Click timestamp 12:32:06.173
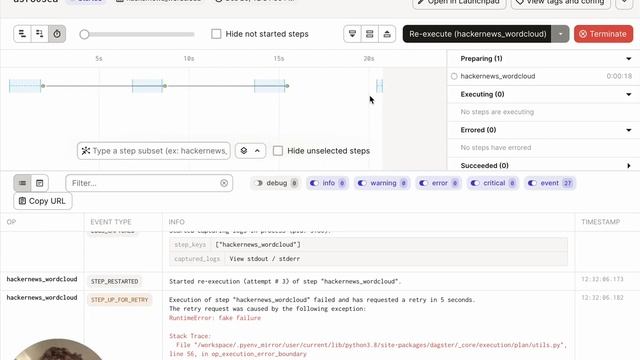The image size is (640, 360). coord(602,279)
